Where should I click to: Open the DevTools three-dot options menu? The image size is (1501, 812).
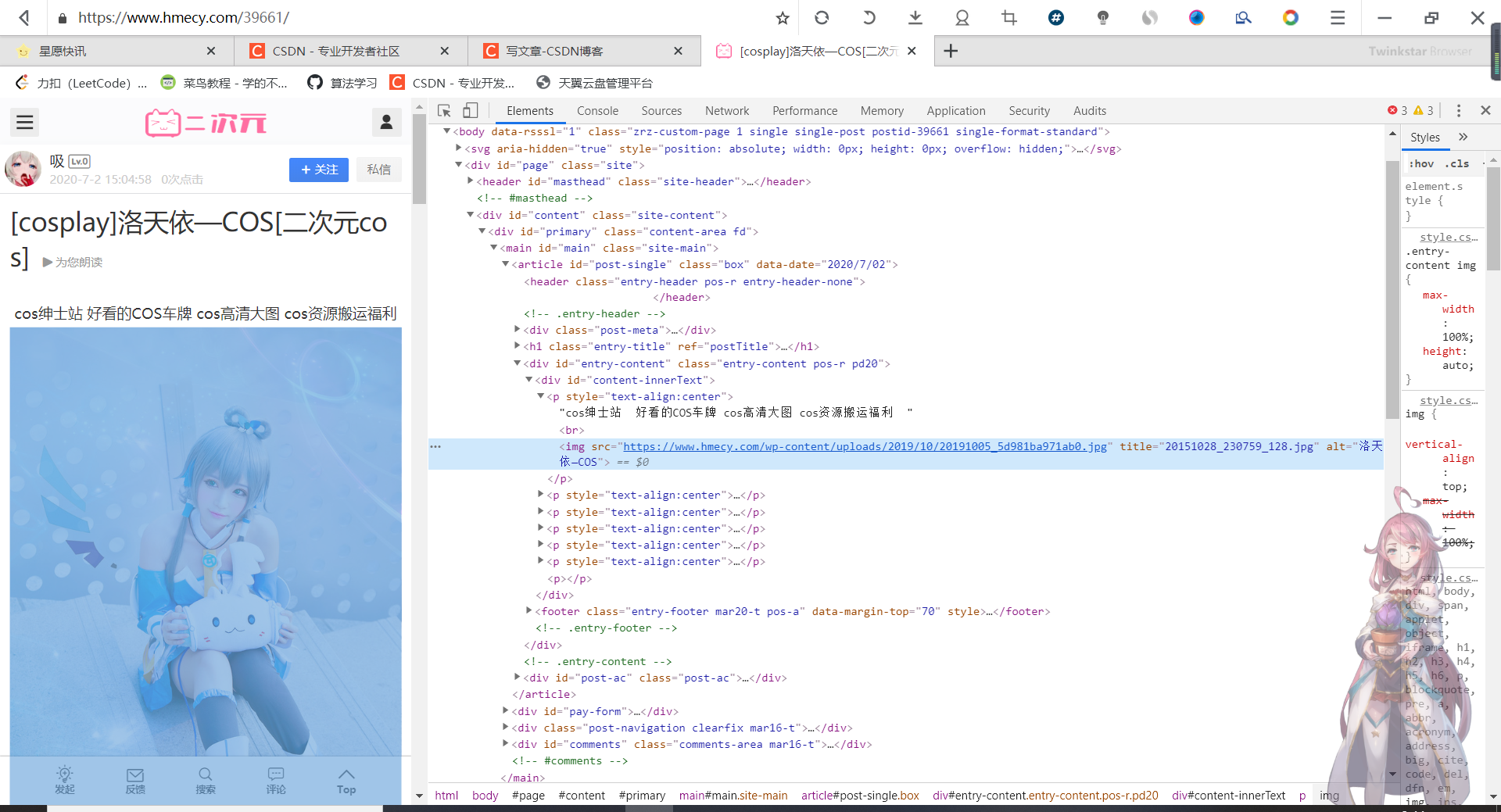[1458, 111]
